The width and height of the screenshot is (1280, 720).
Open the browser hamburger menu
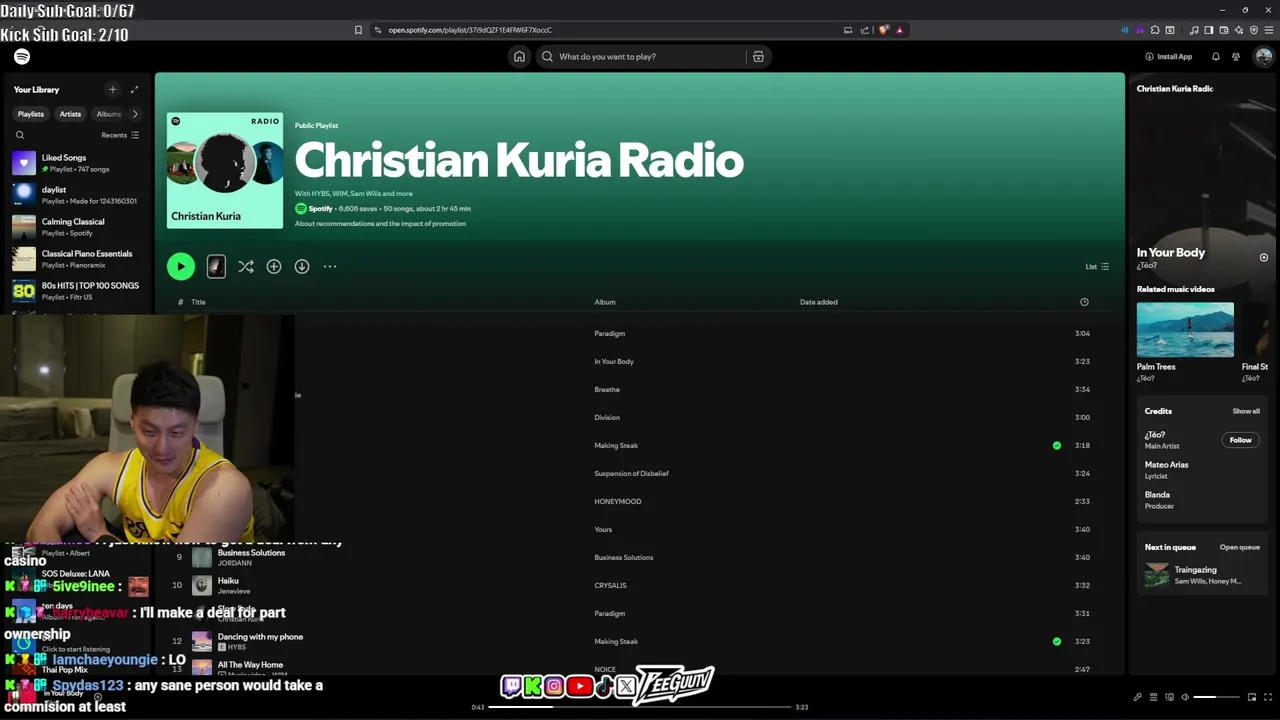pos(1268,30)
